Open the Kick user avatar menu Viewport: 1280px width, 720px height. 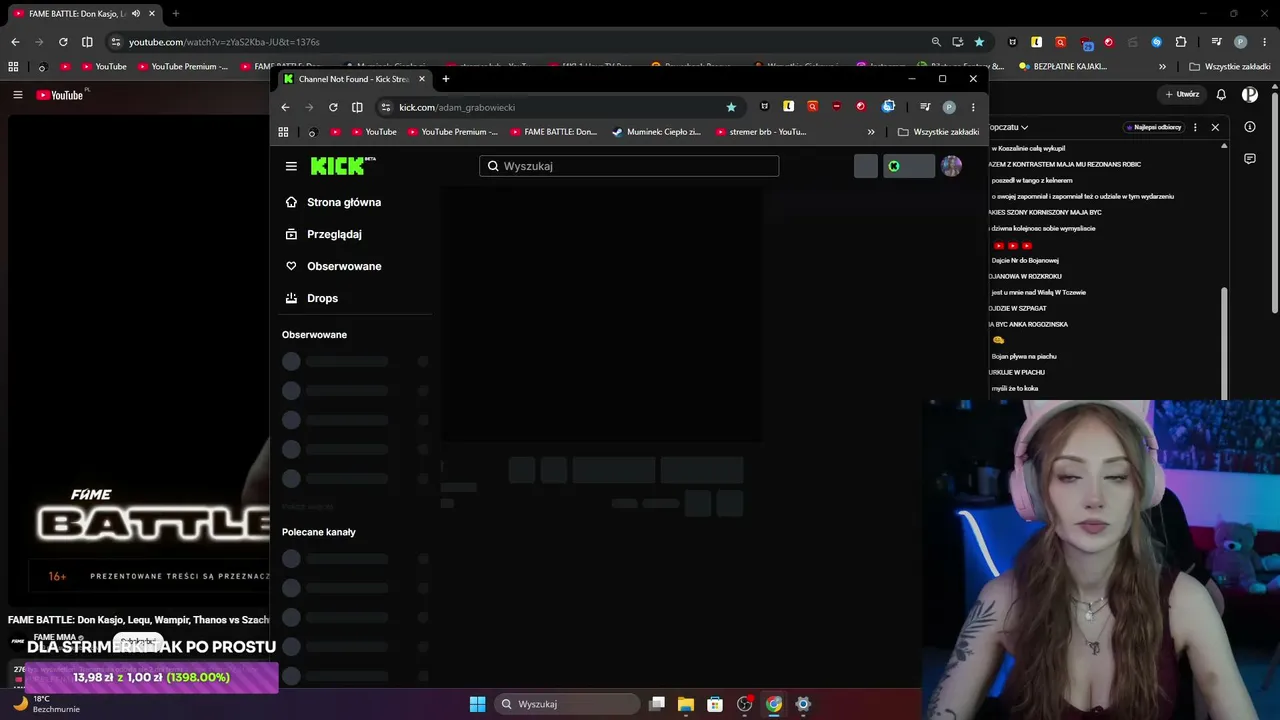pos(951,166)
